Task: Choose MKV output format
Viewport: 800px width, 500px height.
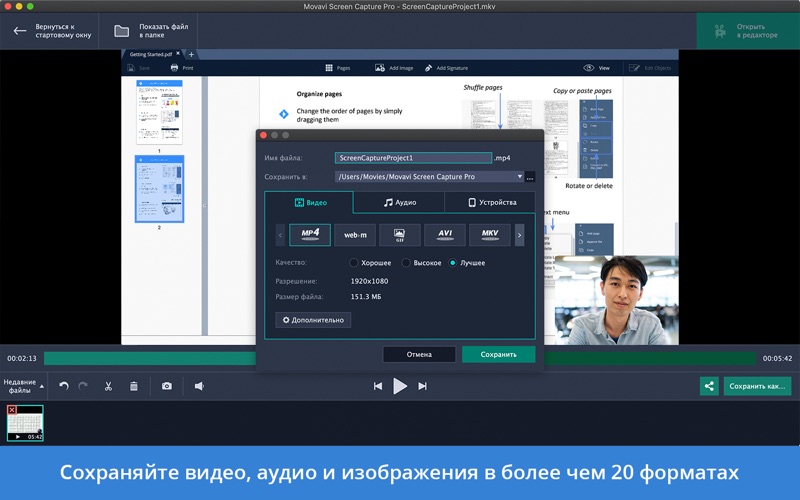Action: [x=490, y=235]
